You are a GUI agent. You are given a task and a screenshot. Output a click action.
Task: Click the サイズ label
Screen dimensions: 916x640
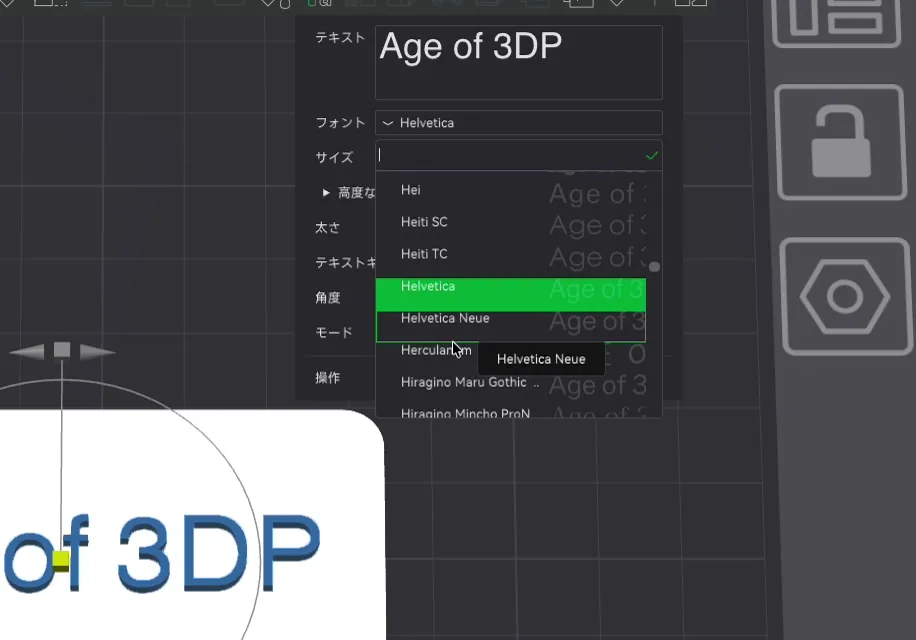pos(334,158)
